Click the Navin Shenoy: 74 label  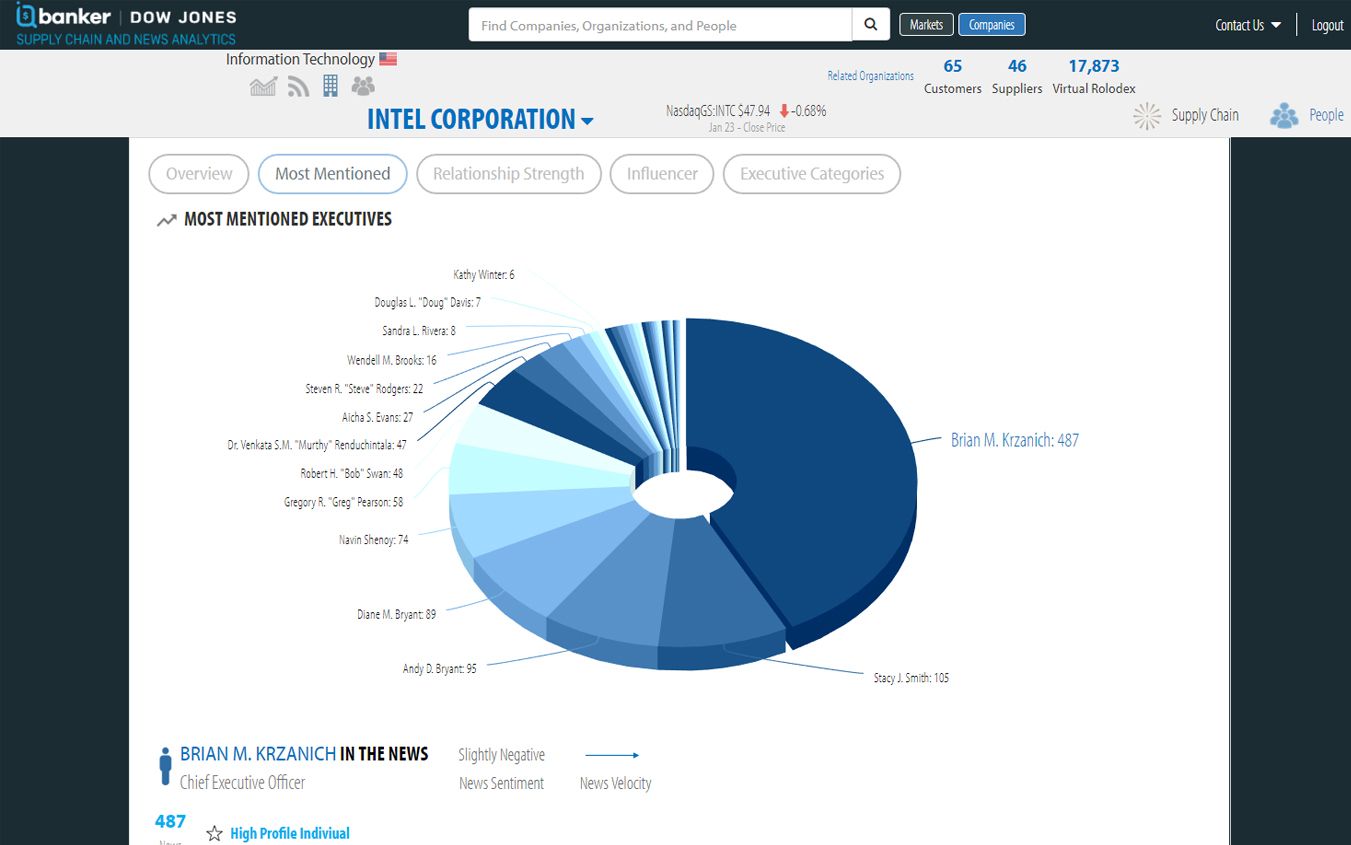pyautogui.click(x=374, y=540)
